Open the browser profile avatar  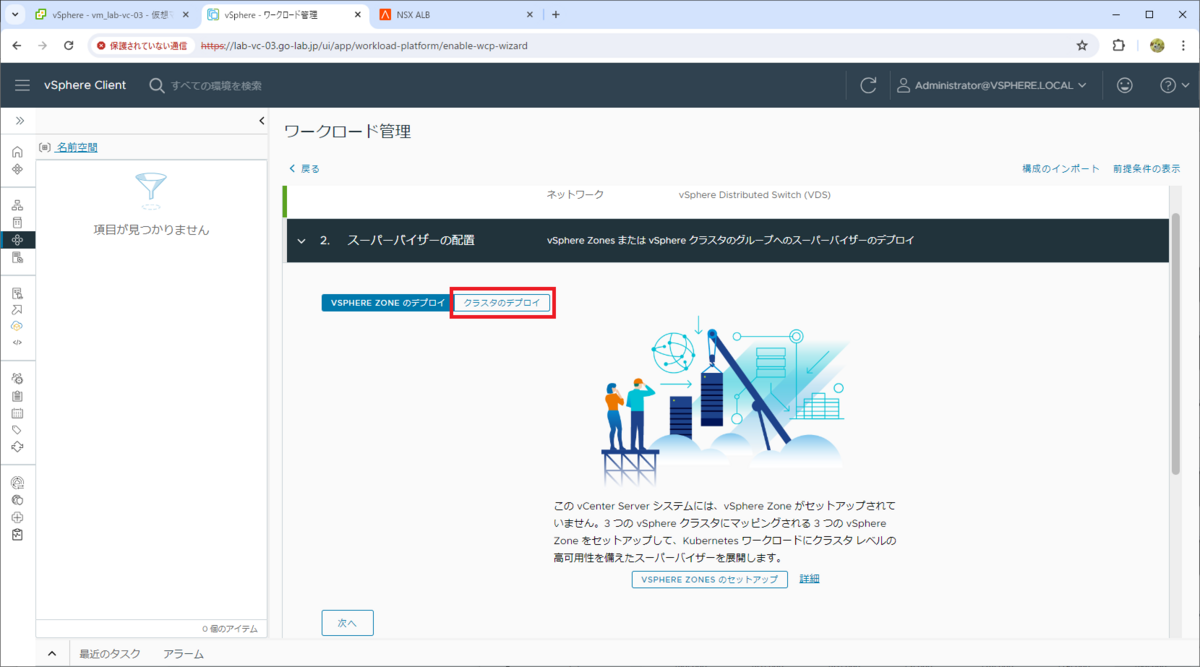point(1157,45)
